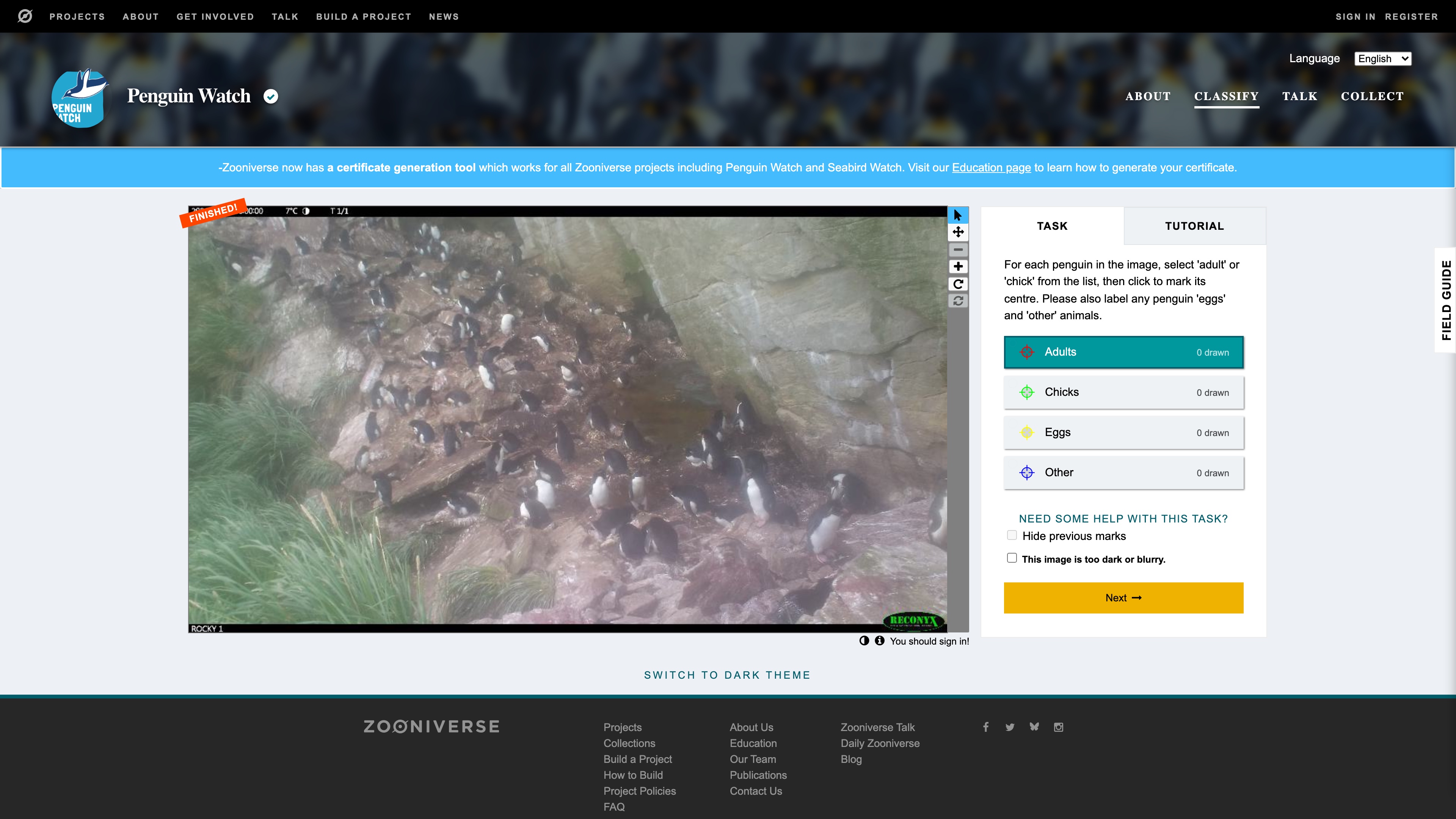Image resolution: width=1456 pixels, height=819 pixels.
Task: Switch to the Tutorial tab
Action: click(1194, 226)
